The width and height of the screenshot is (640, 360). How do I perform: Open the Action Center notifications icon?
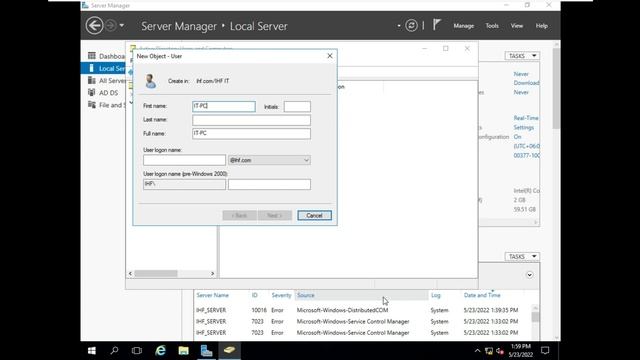point(545,351)
